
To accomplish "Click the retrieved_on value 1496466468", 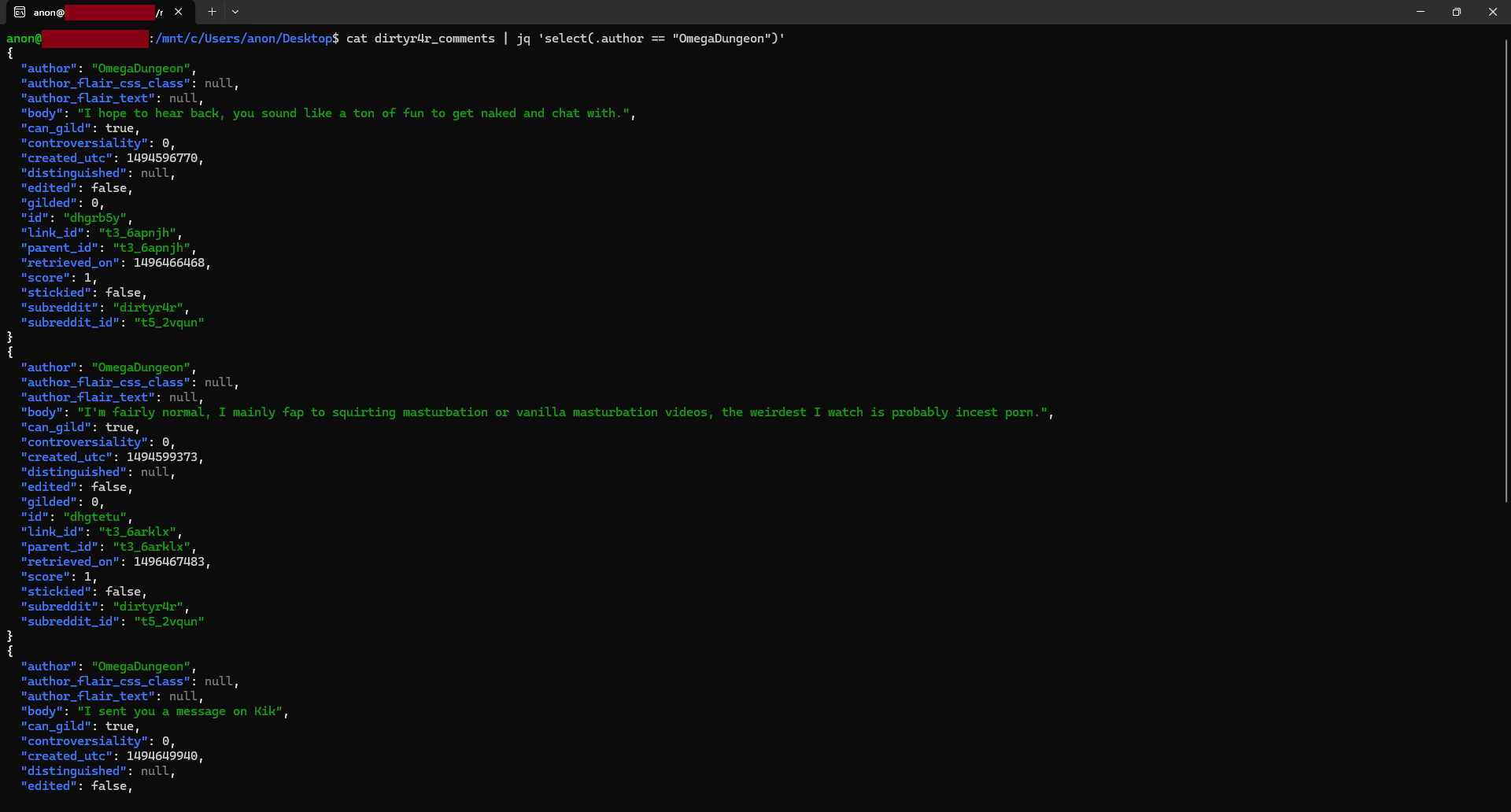I will (x=169, y=263).
